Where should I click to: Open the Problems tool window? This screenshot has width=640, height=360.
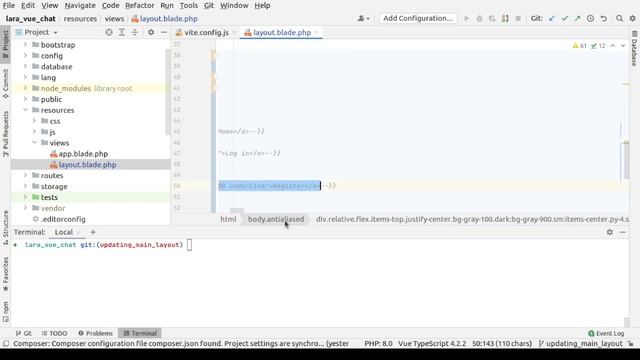pos(95,333)
